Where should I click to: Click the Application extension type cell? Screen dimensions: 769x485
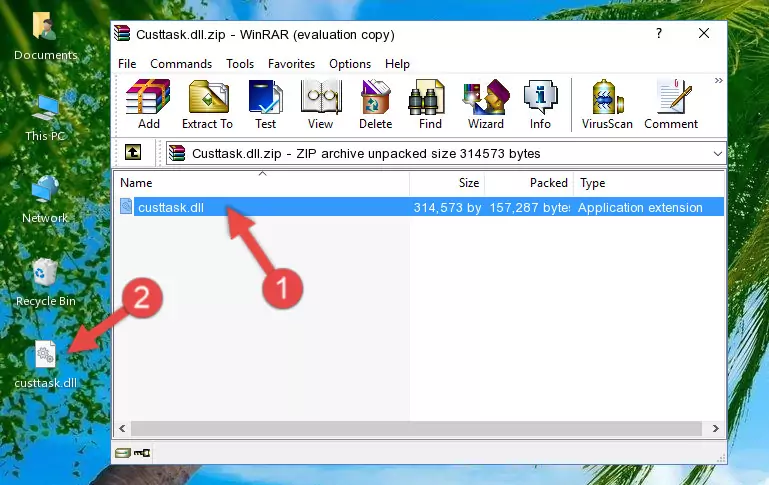(x=640, y=207)
